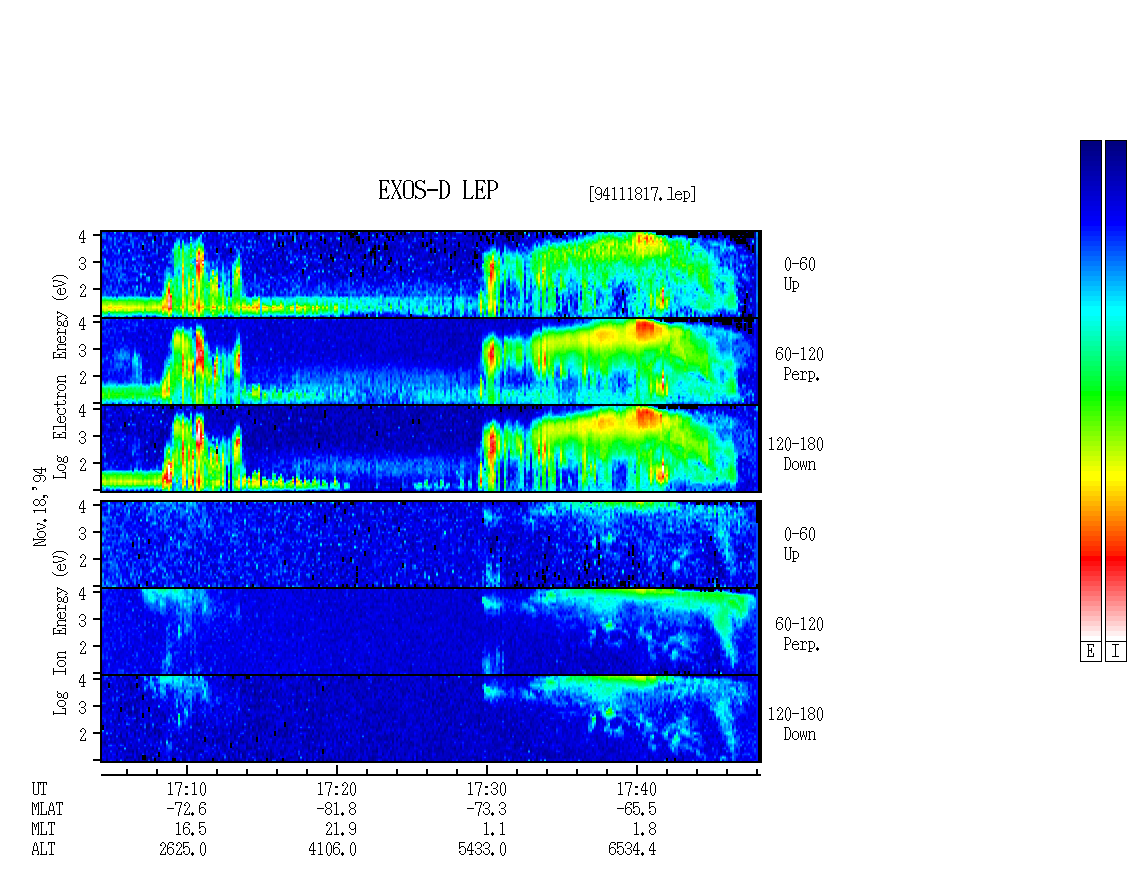Open the electron 0-60 Up spectrogram panel
This screenshot has height=875, width=1130.
pos(431,274)
